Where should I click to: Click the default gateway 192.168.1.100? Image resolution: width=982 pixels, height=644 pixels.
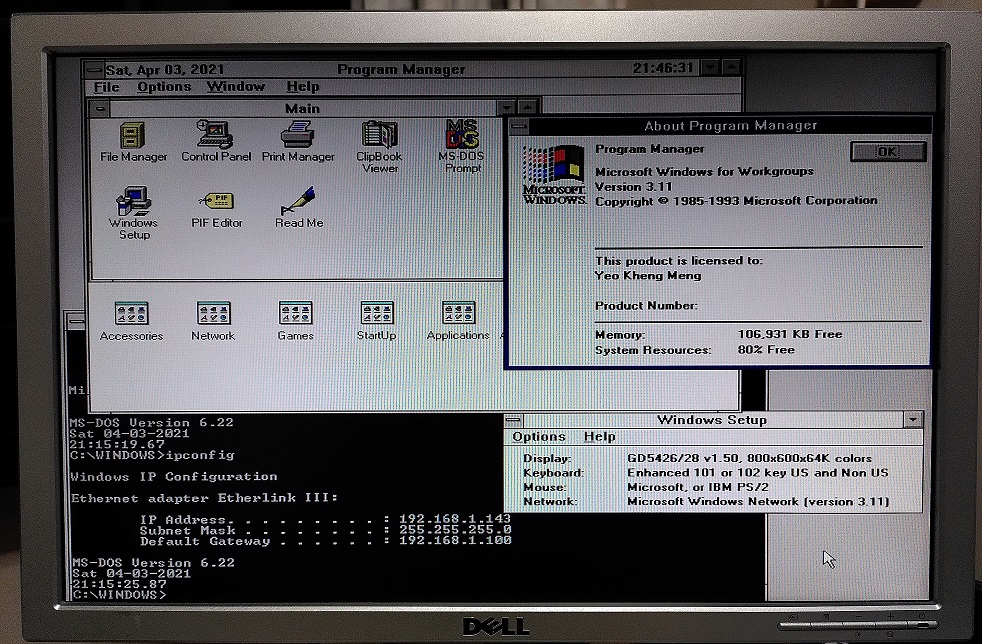455,540
